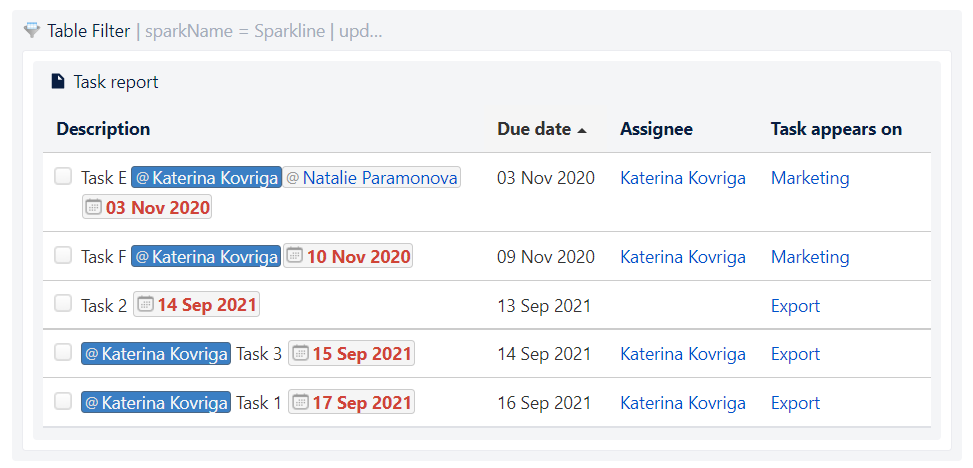Open Marketing page link for Task E
This screenshot has width=973, height=468.
tap(810, 178)
